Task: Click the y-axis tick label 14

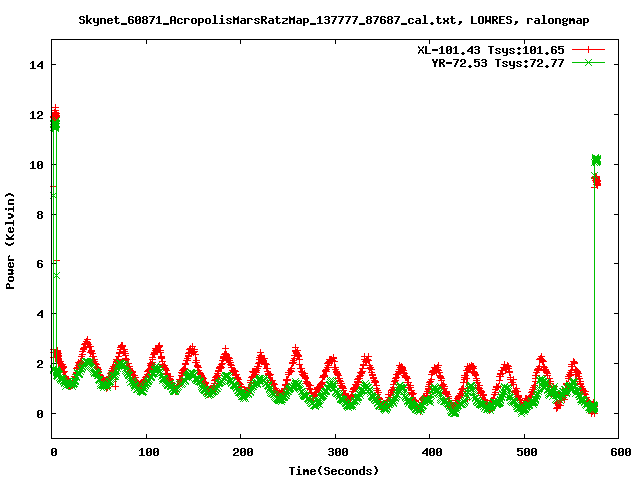Action: pos(36,65)
